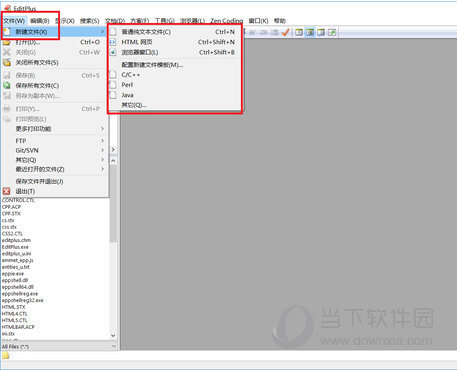This screenshot has width=457, height=370.
Task: Open the 窗口(K) menu
Action: 258,21
